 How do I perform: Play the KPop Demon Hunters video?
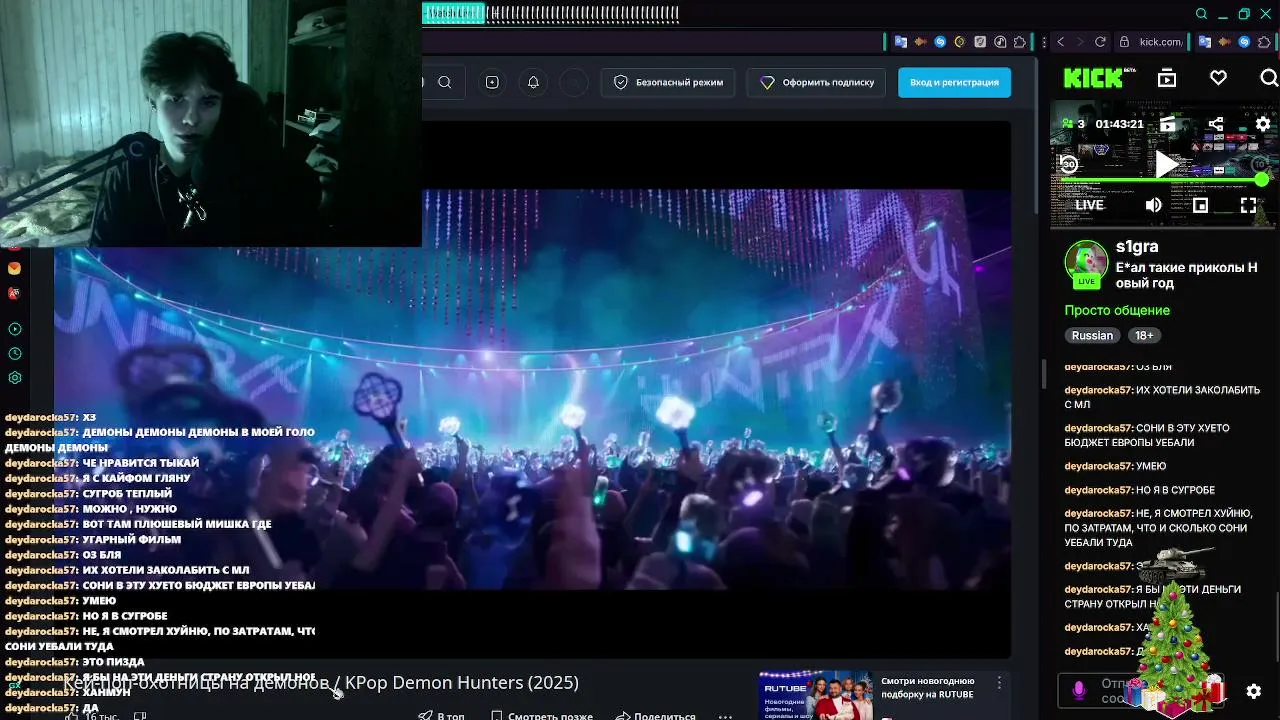point(532,389)
